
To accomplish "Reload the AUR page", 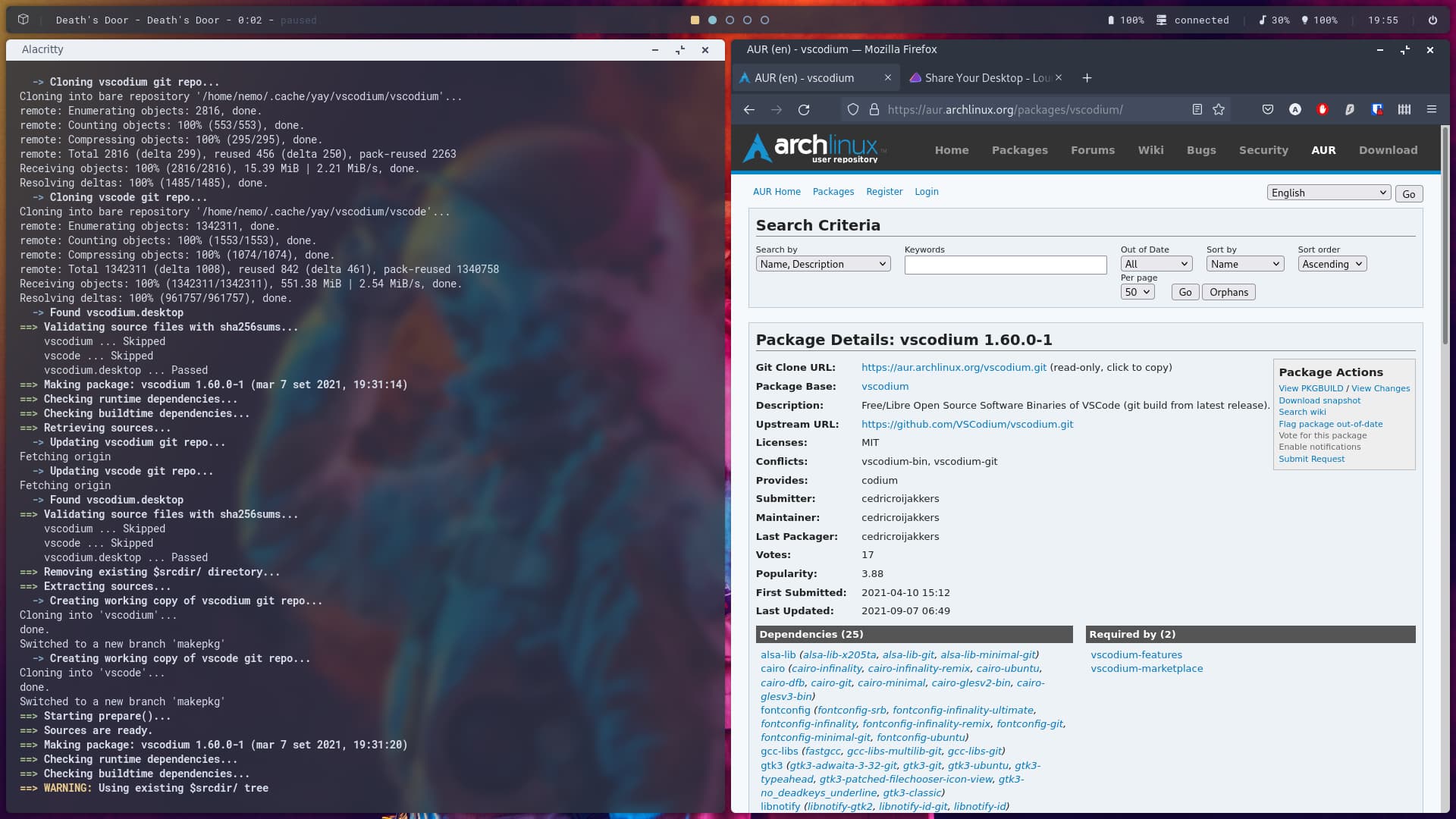I will pyautogui.click(x=804, y=110).
